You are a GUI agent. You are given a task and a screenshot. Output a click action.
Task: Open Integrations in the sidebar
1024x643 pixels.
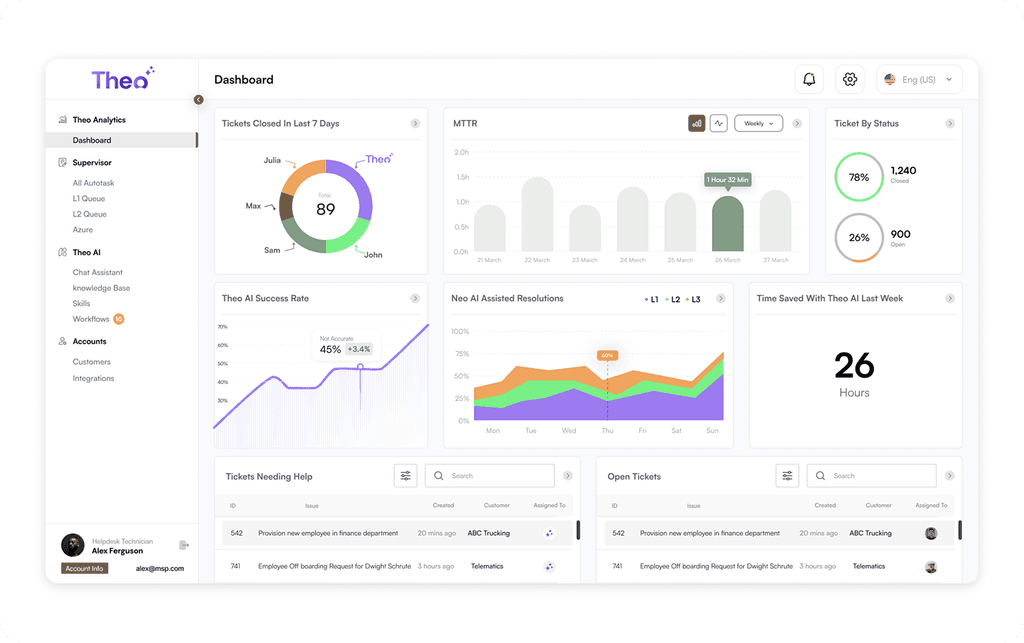tap(93, 379)
